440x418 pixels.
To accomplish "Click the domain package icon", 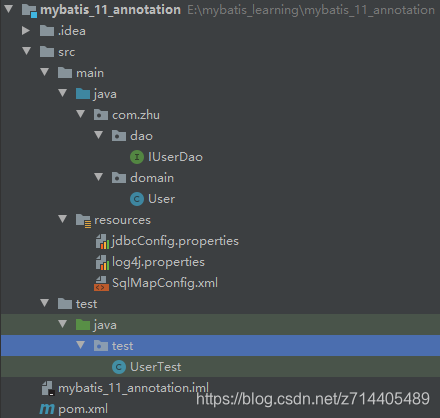I will click(119, 178).
